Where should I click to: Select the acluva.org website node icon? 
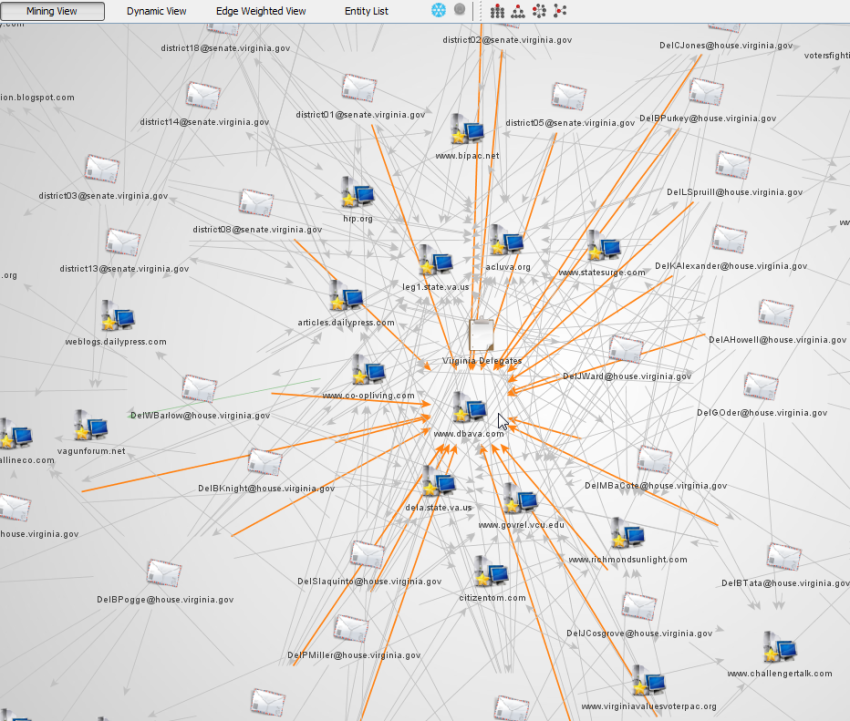click(x=506, y=240)
